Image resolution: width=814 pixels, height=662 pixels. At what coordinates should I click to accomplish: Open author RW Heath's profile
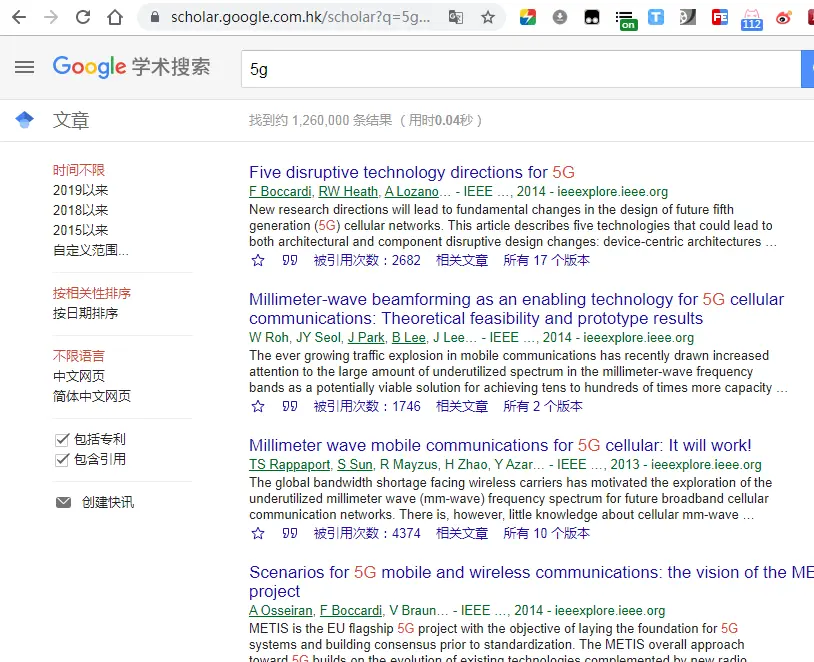coord(348,192)
